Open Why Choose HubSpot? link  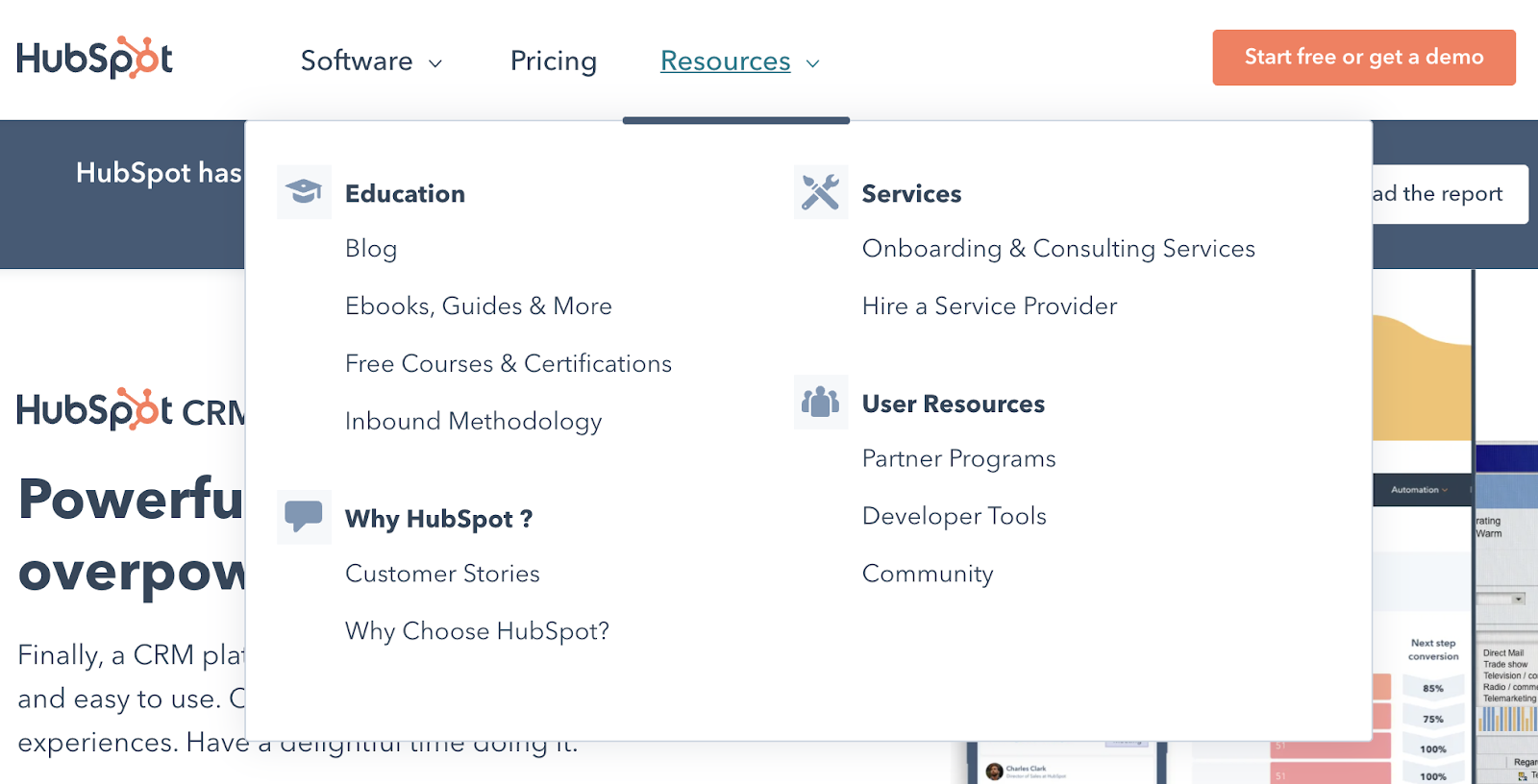tap(478, 631)
